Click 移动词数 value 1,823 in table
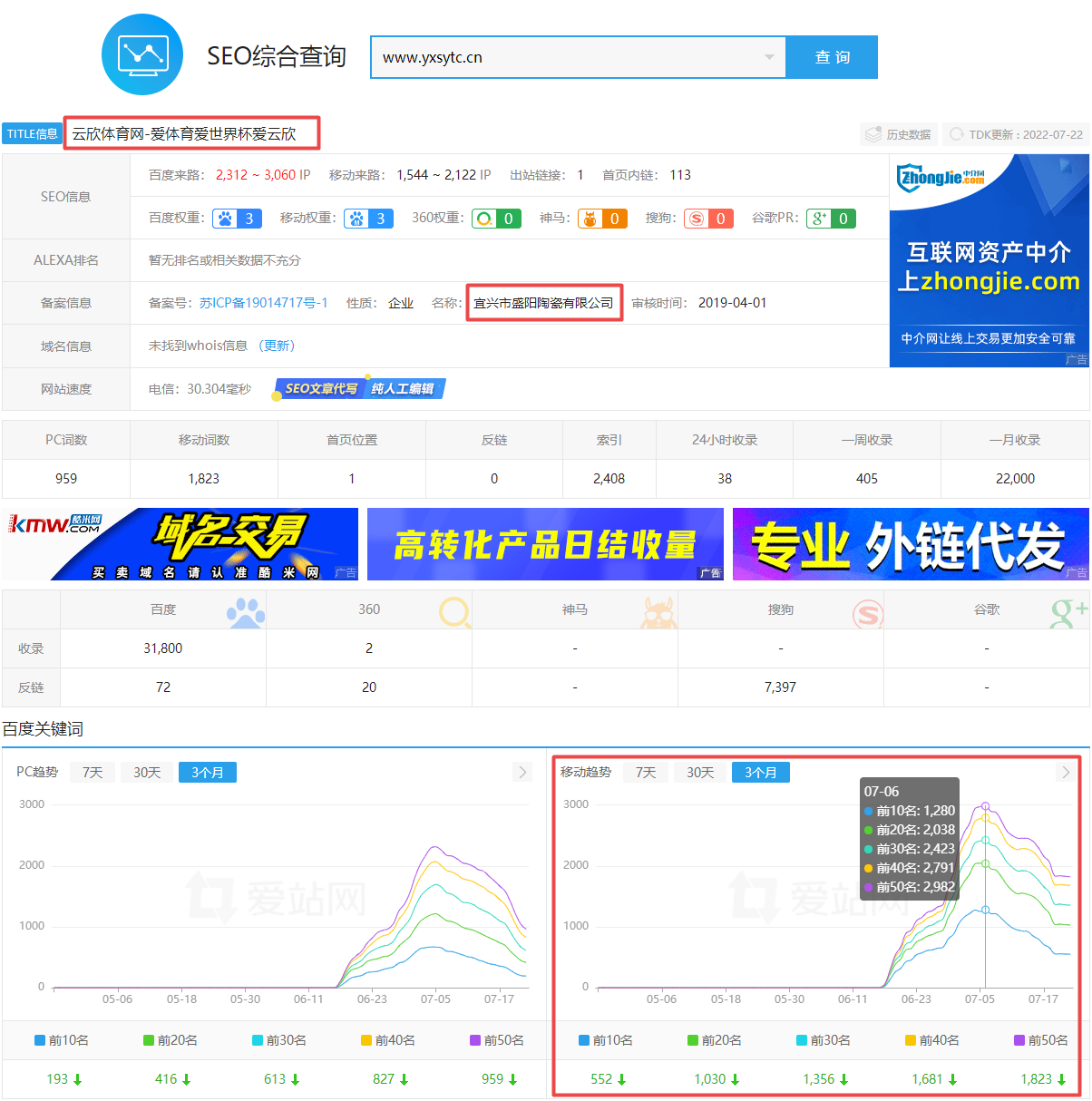 pos(204,479)
